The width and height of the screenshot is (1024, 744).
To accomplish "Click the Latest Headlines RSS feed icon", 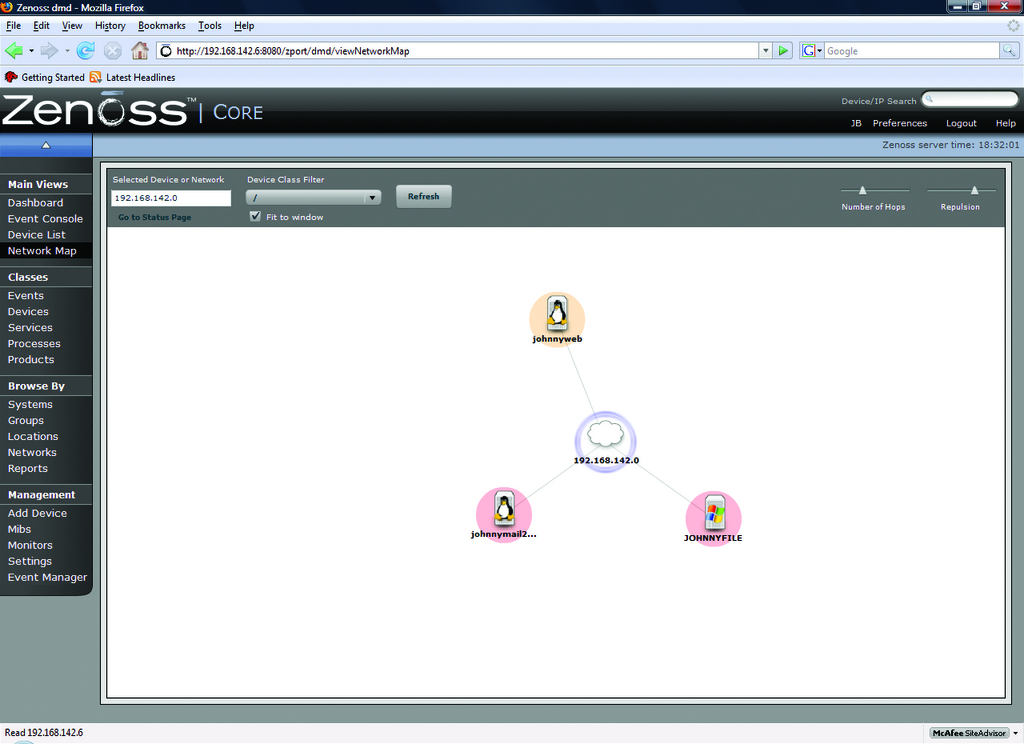I will click(96, 77).
